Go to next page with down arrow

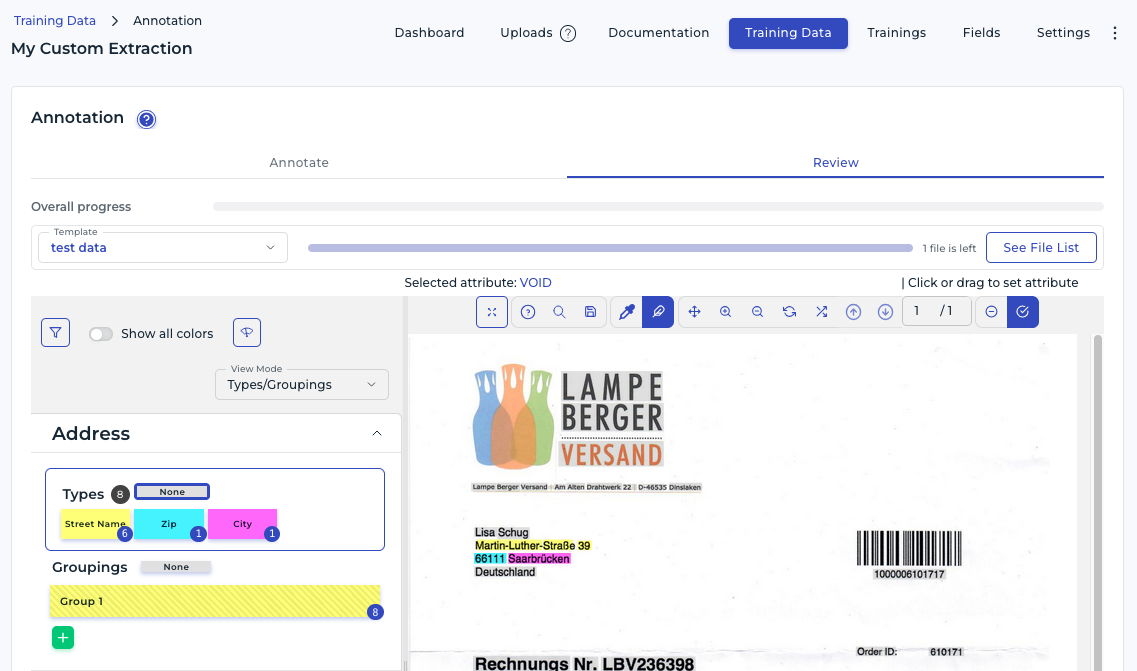[x=885, y=312]
